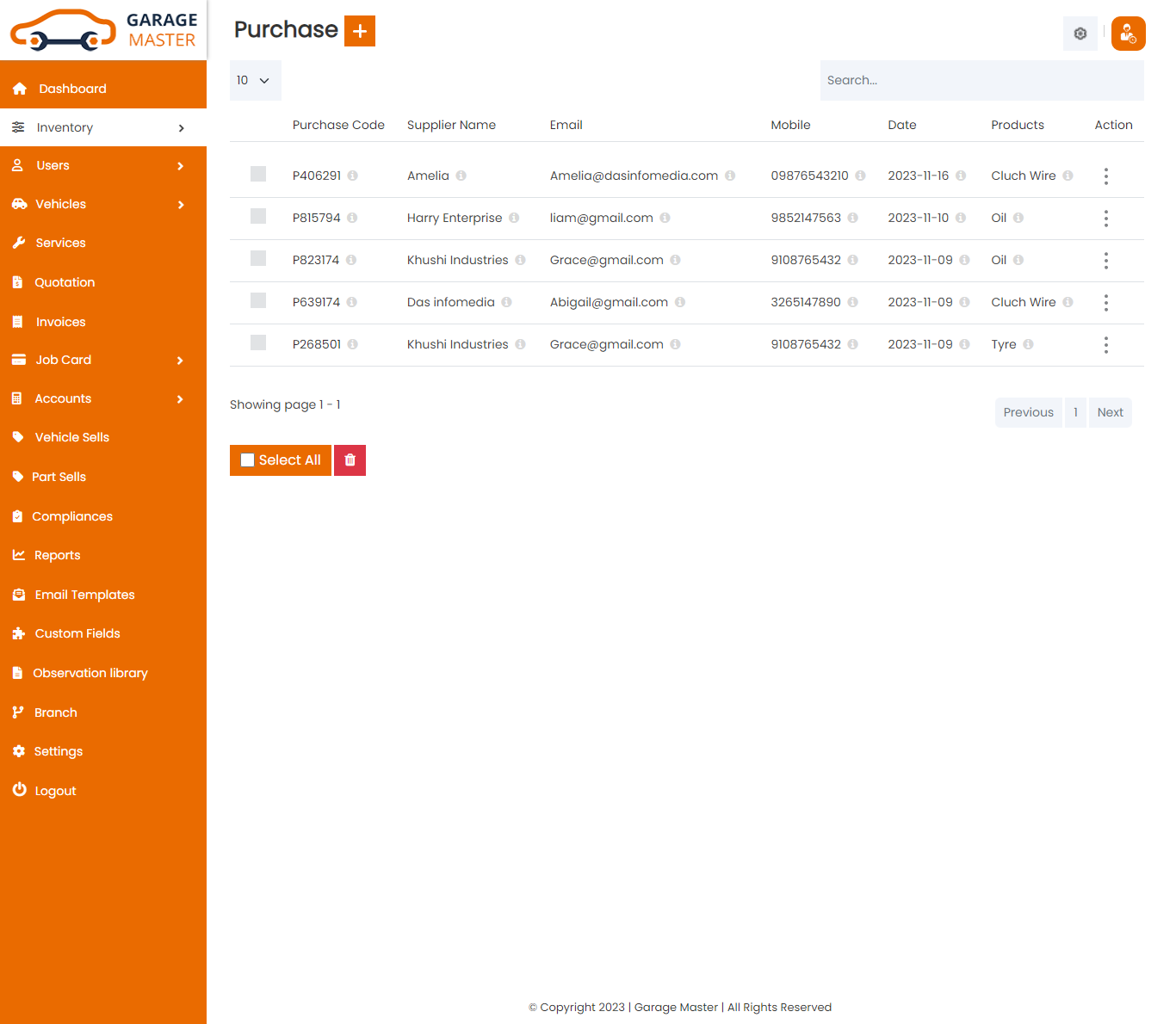Image resolution: width=1176 pixels, height=1024 pixels.
Task: Check the row checkbox for P815794
Action: tap(258, 217)
